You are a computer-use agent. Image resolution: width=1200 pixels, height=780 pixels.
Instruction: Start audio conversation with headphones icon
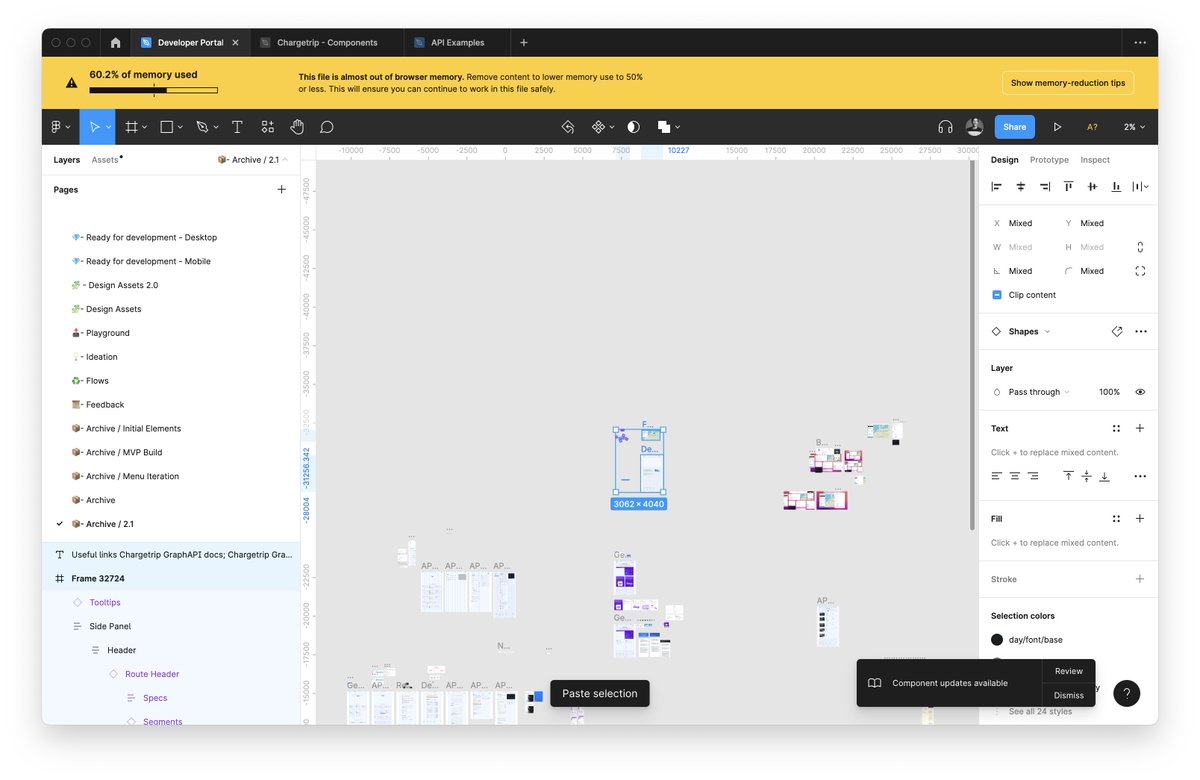[945, 127]
